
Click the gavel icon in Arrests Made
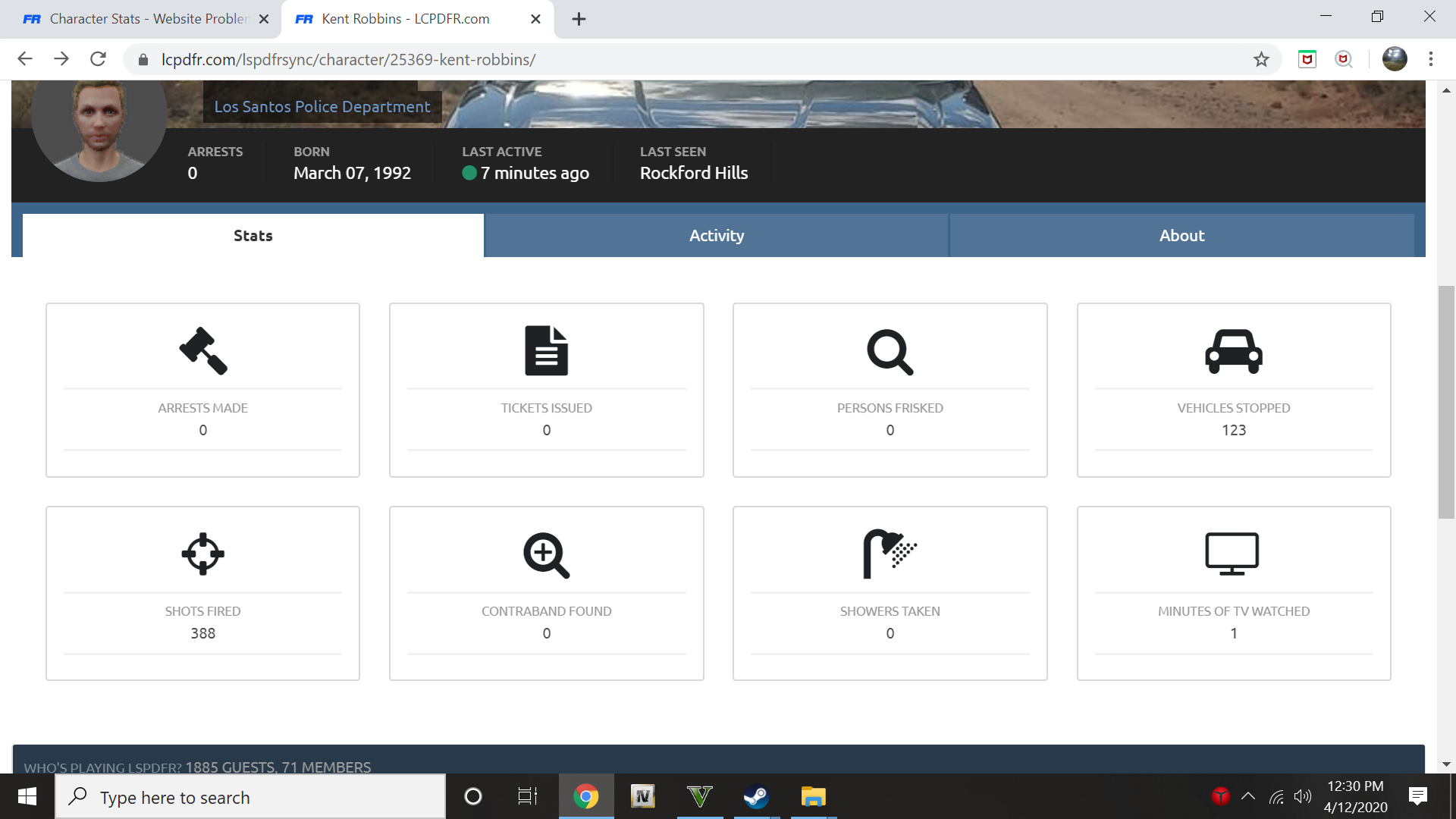pyautogui.click(x=203, y=351)
